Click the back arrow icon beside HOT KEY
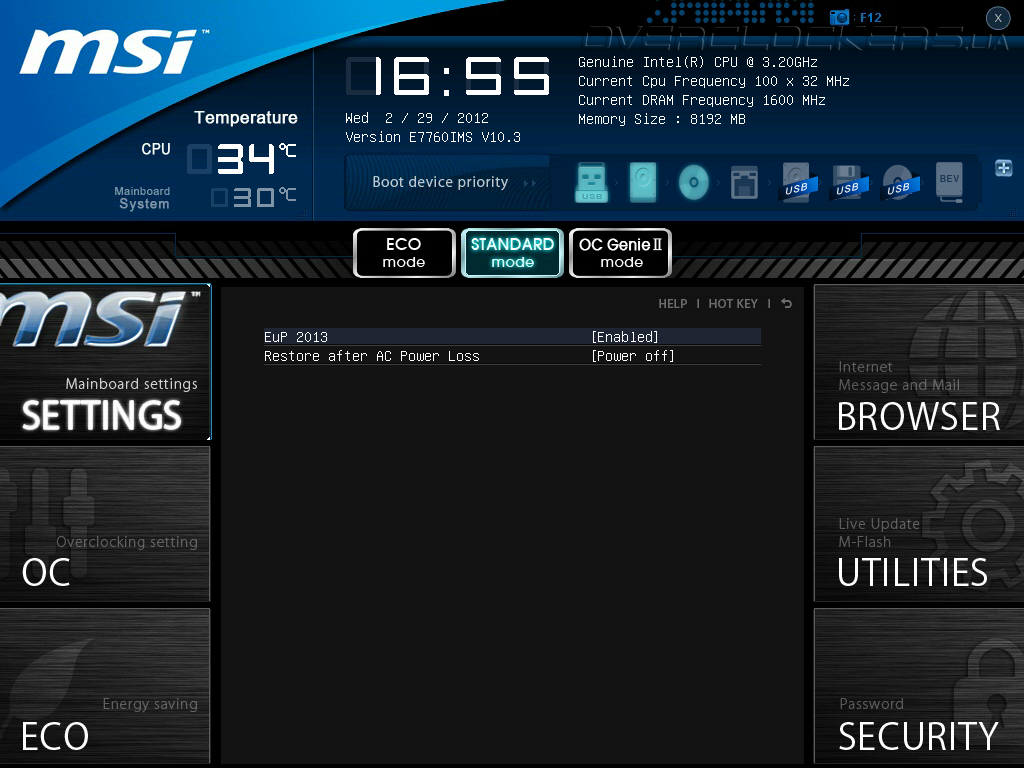The image size is (1024, 768). click(x=786, y=304)
